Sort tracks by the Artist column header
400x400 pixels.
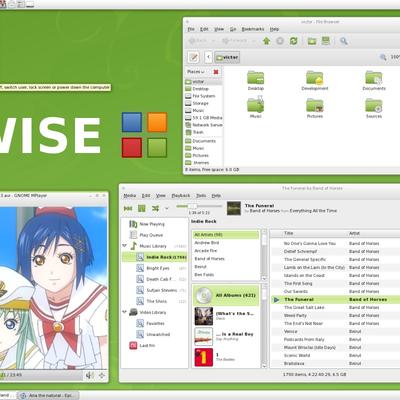354,233
